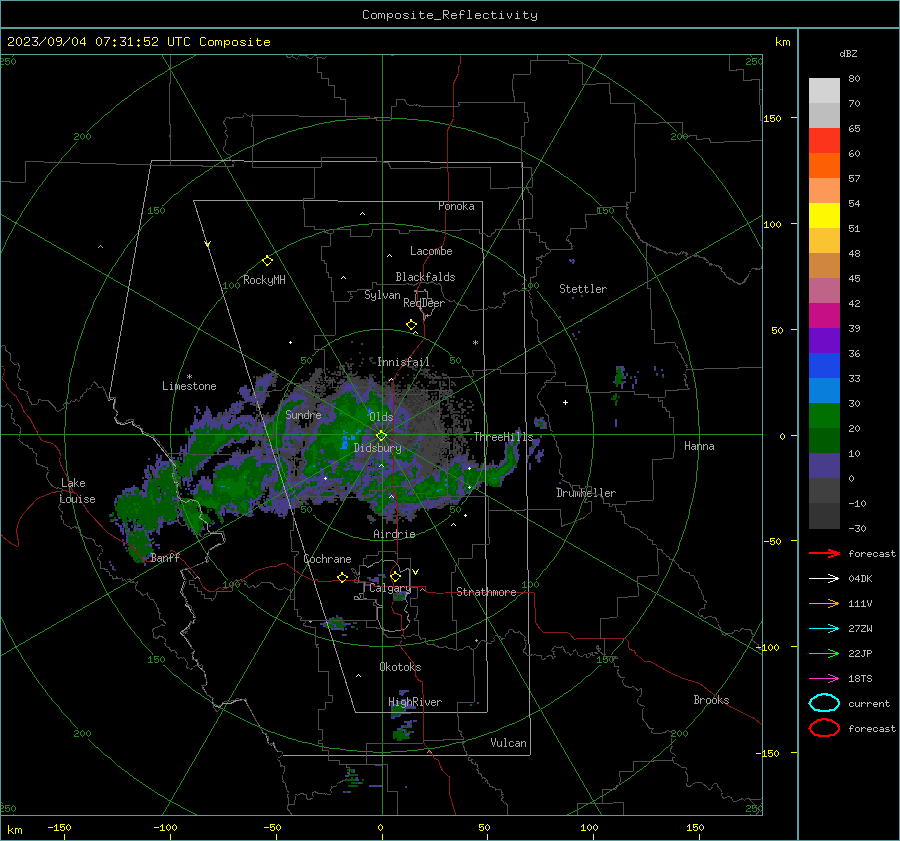Click the Okotoks town label
The image size is (900, 841).
point(400,667)
